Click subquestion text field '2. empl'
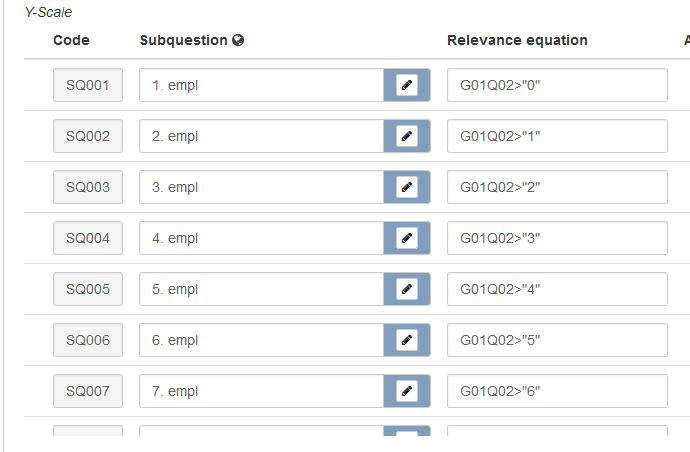The height and width of the screenshot is (452, 690). [x=261, y=136]
